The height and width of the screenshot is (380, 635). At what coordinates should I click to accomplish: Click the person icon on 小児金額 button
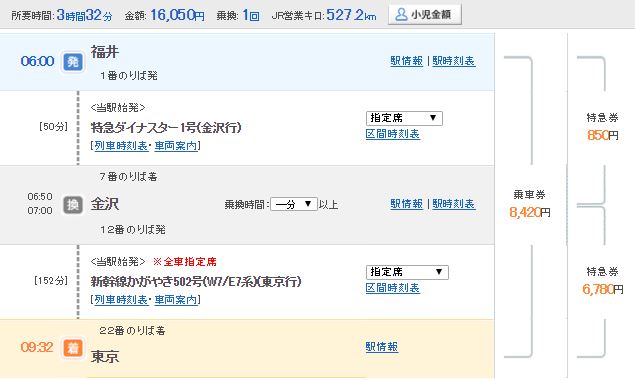pos(401,15)
